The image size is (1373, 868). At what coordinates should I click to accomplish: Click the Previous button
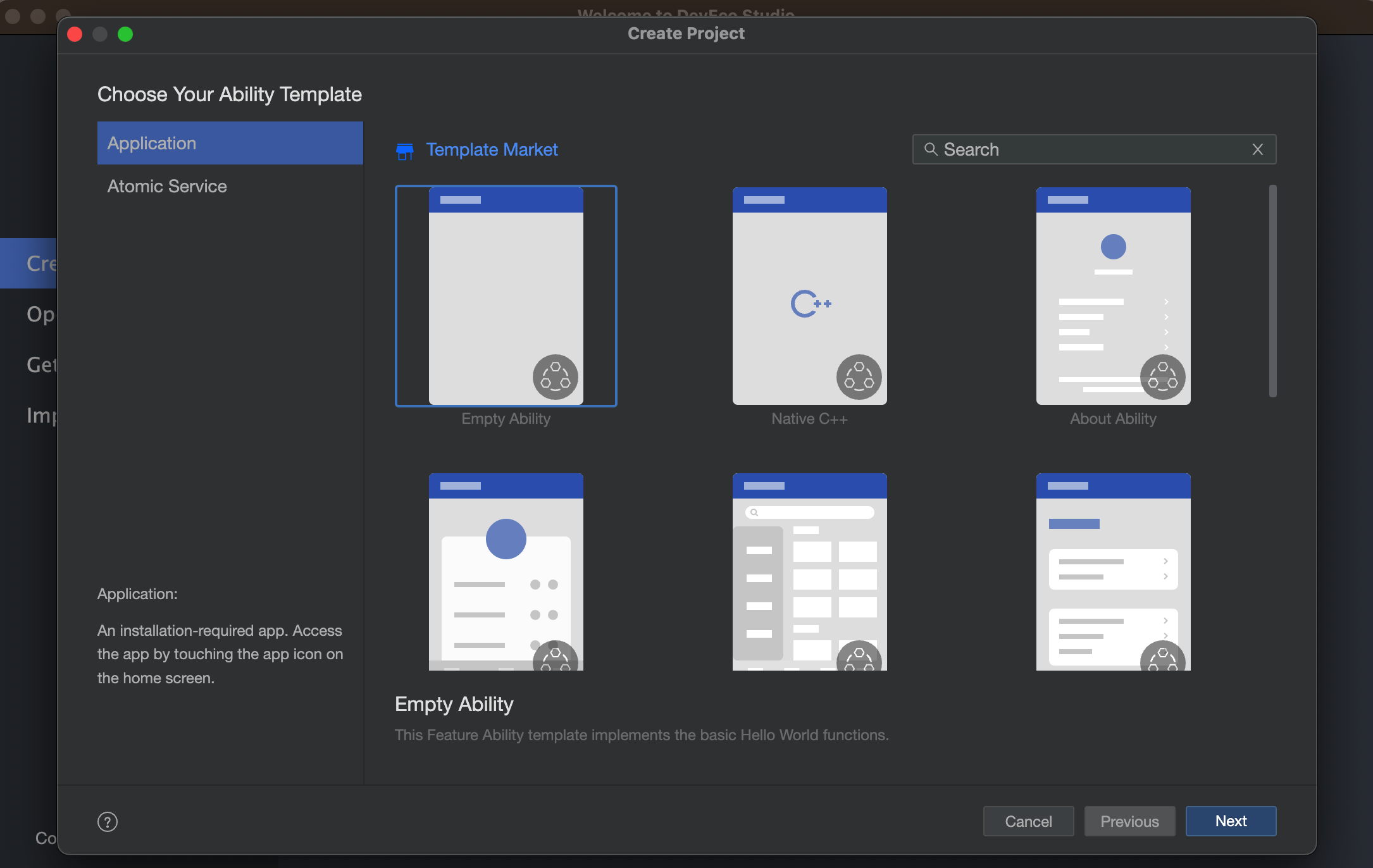coord(1130,821)
